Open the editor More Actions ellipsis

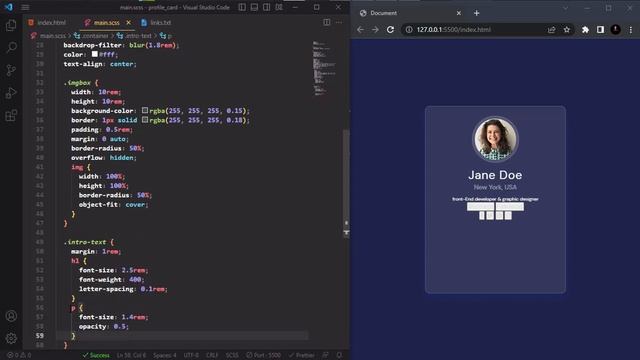coord(339,22)
